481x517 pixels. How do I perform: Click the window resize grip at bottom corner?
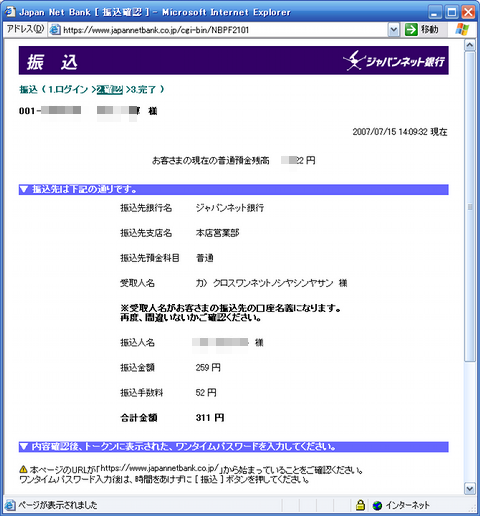pos(473,508)
